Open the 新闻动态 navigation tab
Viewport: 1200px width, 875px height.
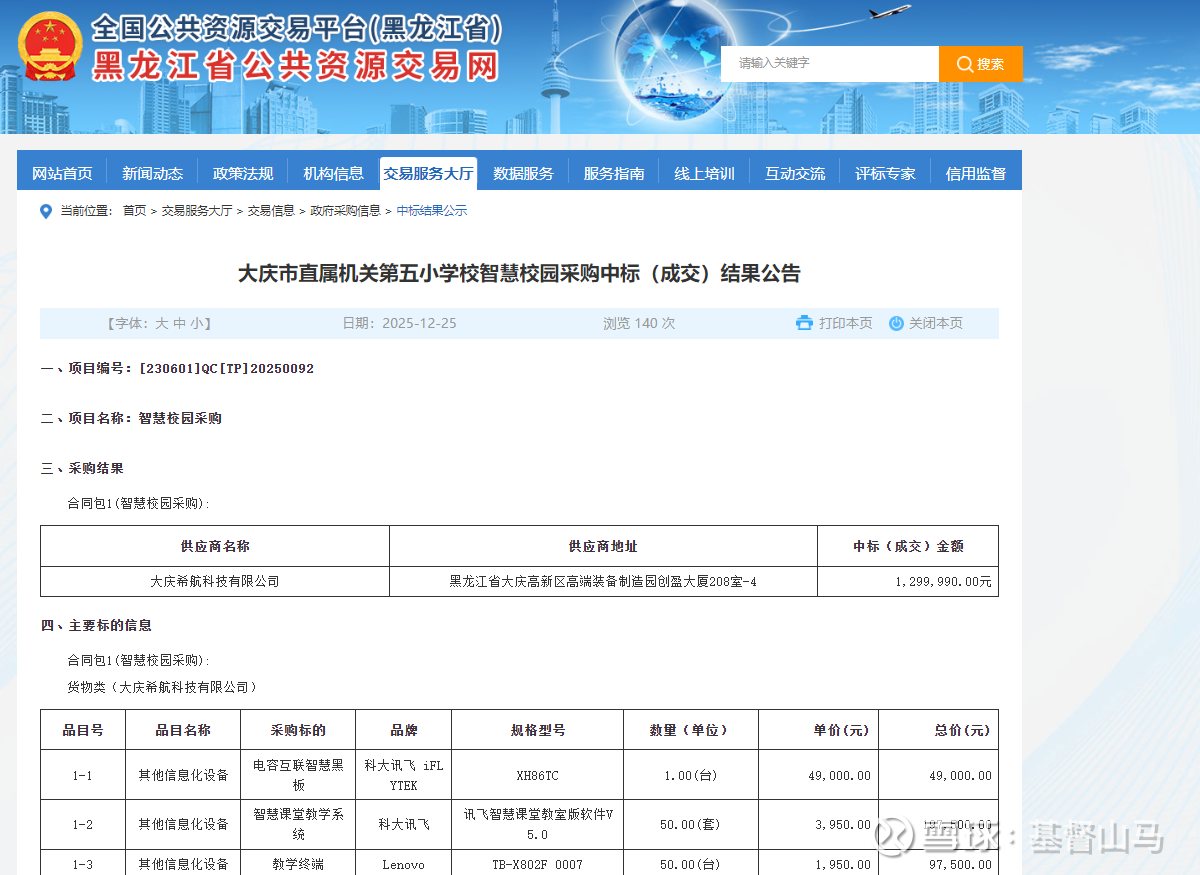coord(153,173)
